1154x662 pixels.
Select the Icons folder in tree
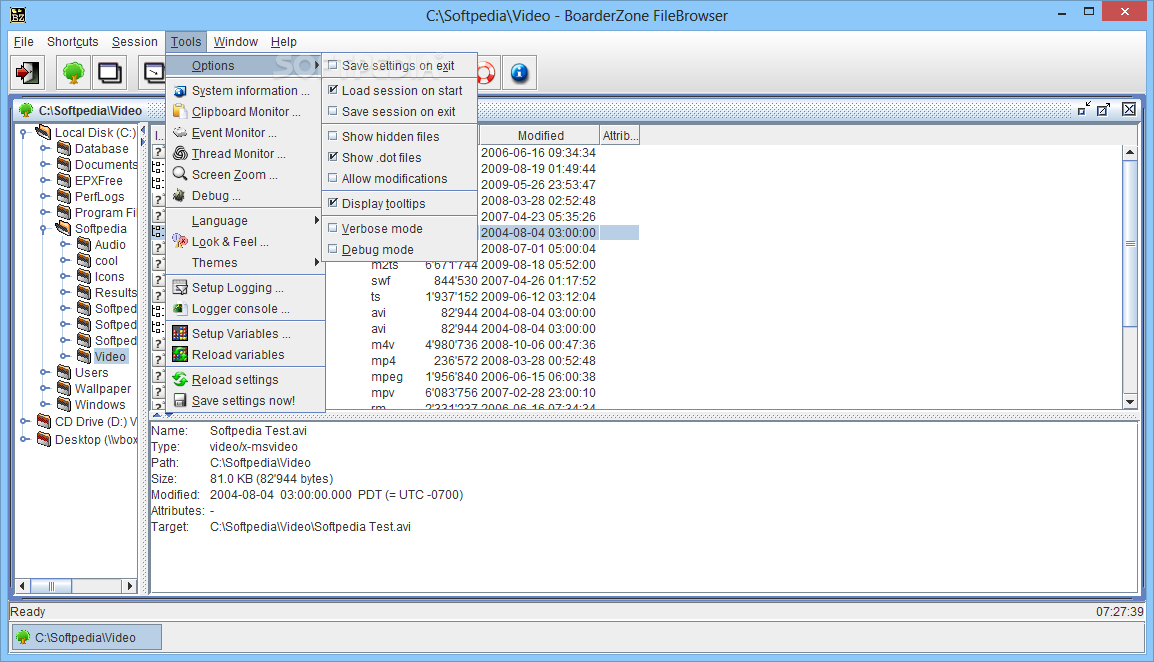110,277
